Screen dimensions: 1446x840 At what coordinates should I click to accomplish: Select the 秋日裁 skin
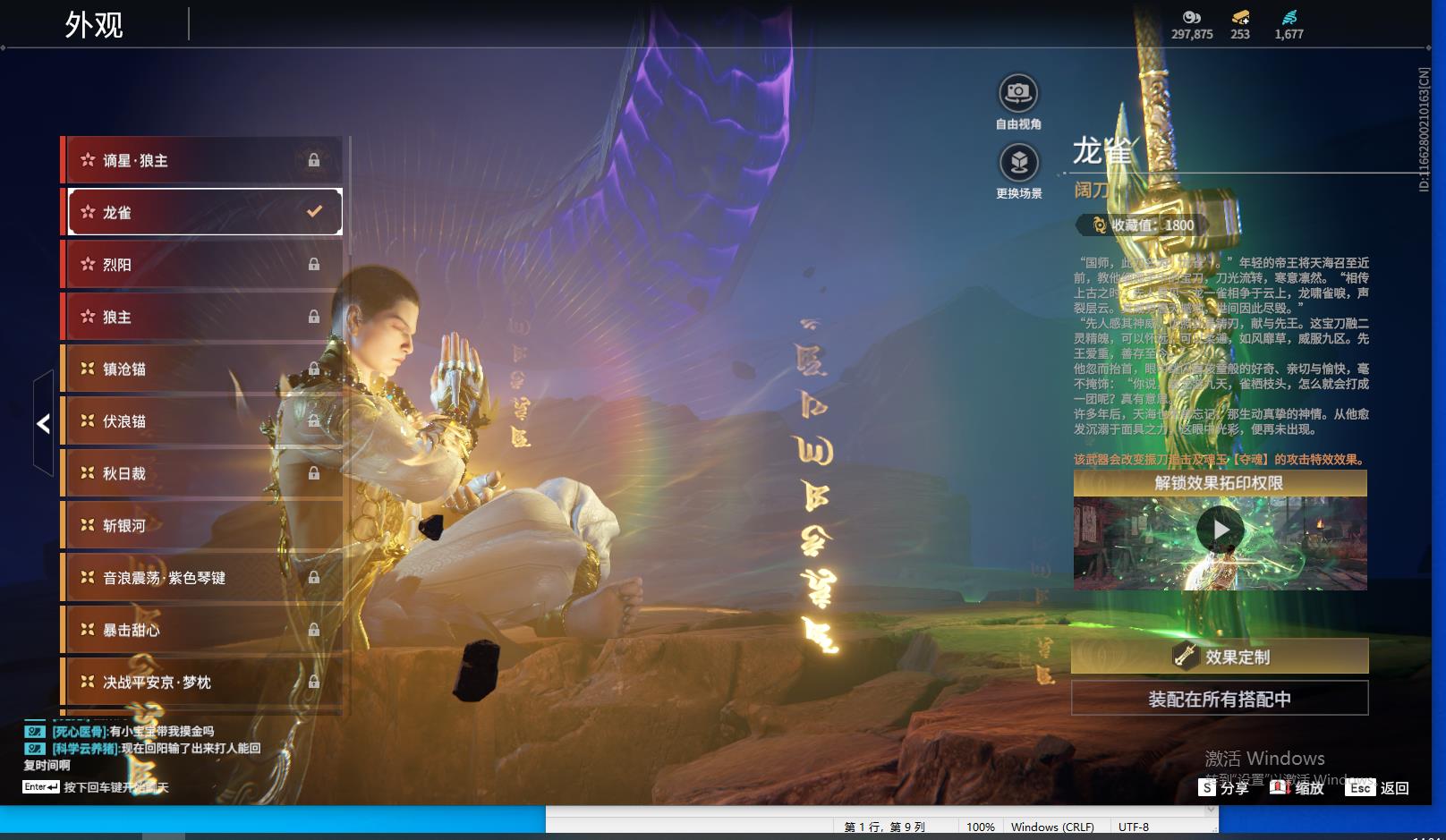point(202,473)
